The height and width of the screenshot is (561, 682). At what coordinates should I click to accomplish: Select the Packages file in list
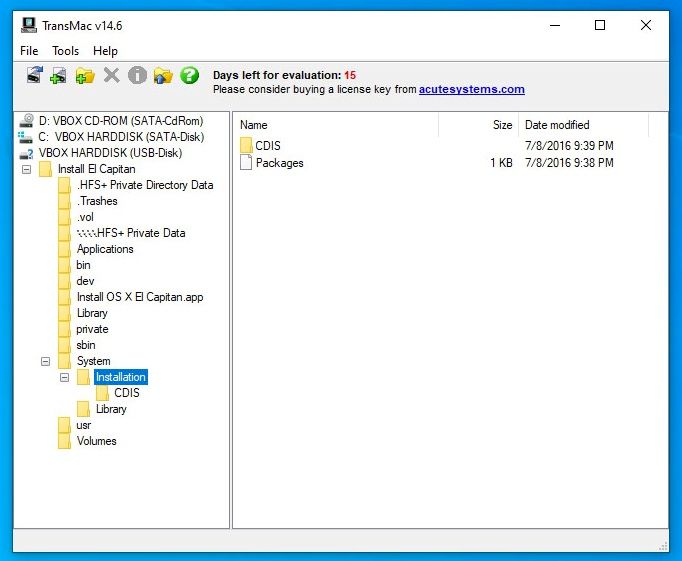pyautogui.click(x=279, y=163)
